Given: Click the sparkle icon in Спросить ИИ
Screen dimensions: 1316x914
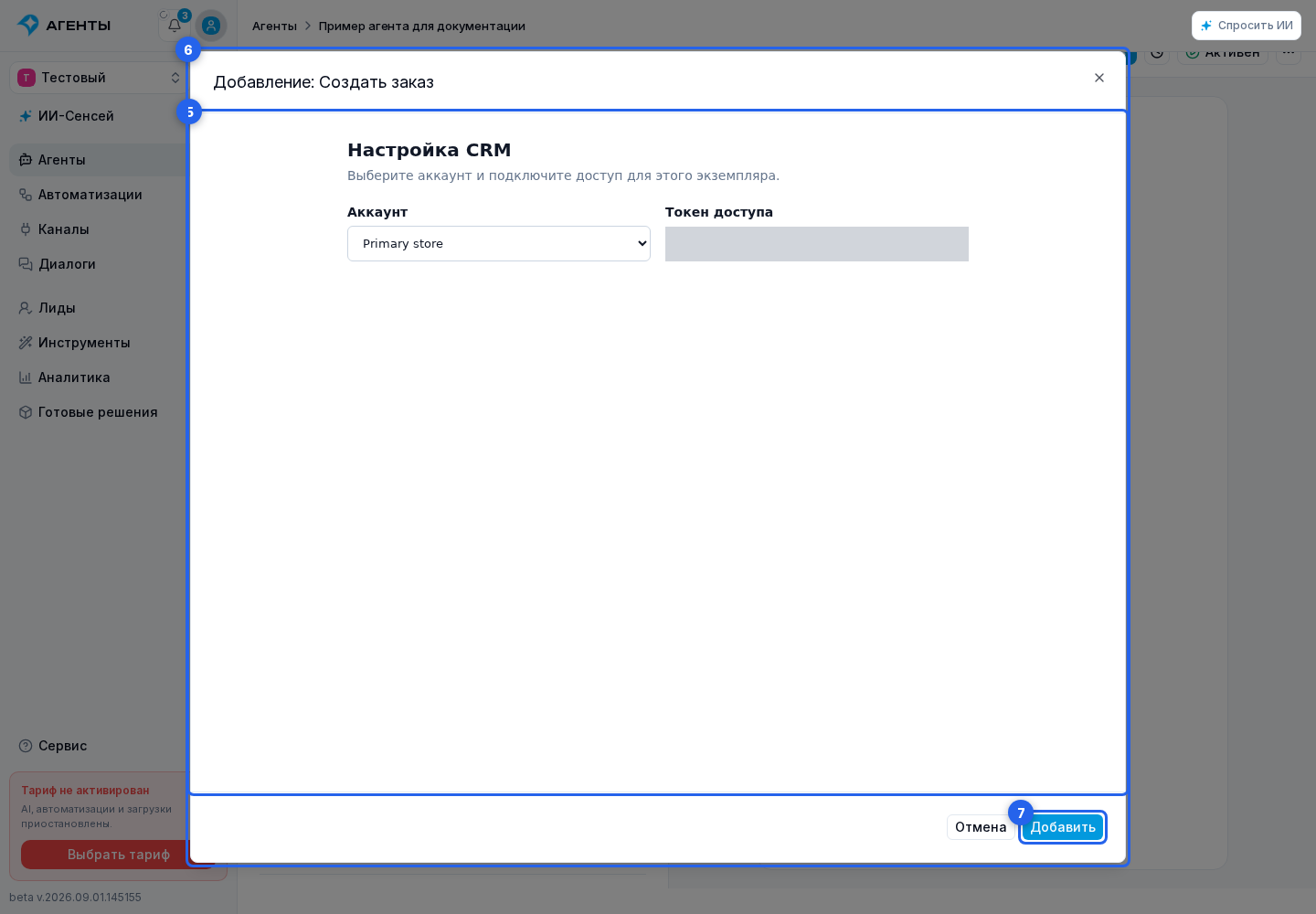Looking at the screenshot, I should 1206,26.
